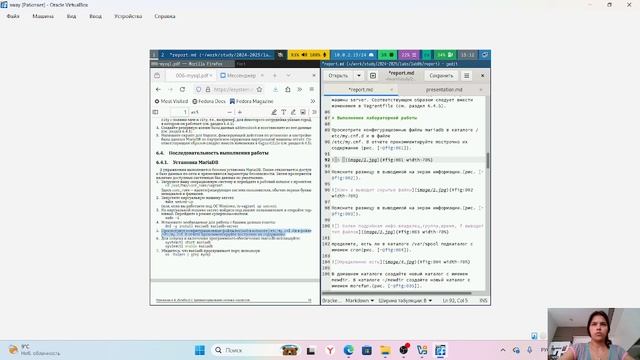Open the Машина menu in VirtualBox
640x360 pixels.
43,16
